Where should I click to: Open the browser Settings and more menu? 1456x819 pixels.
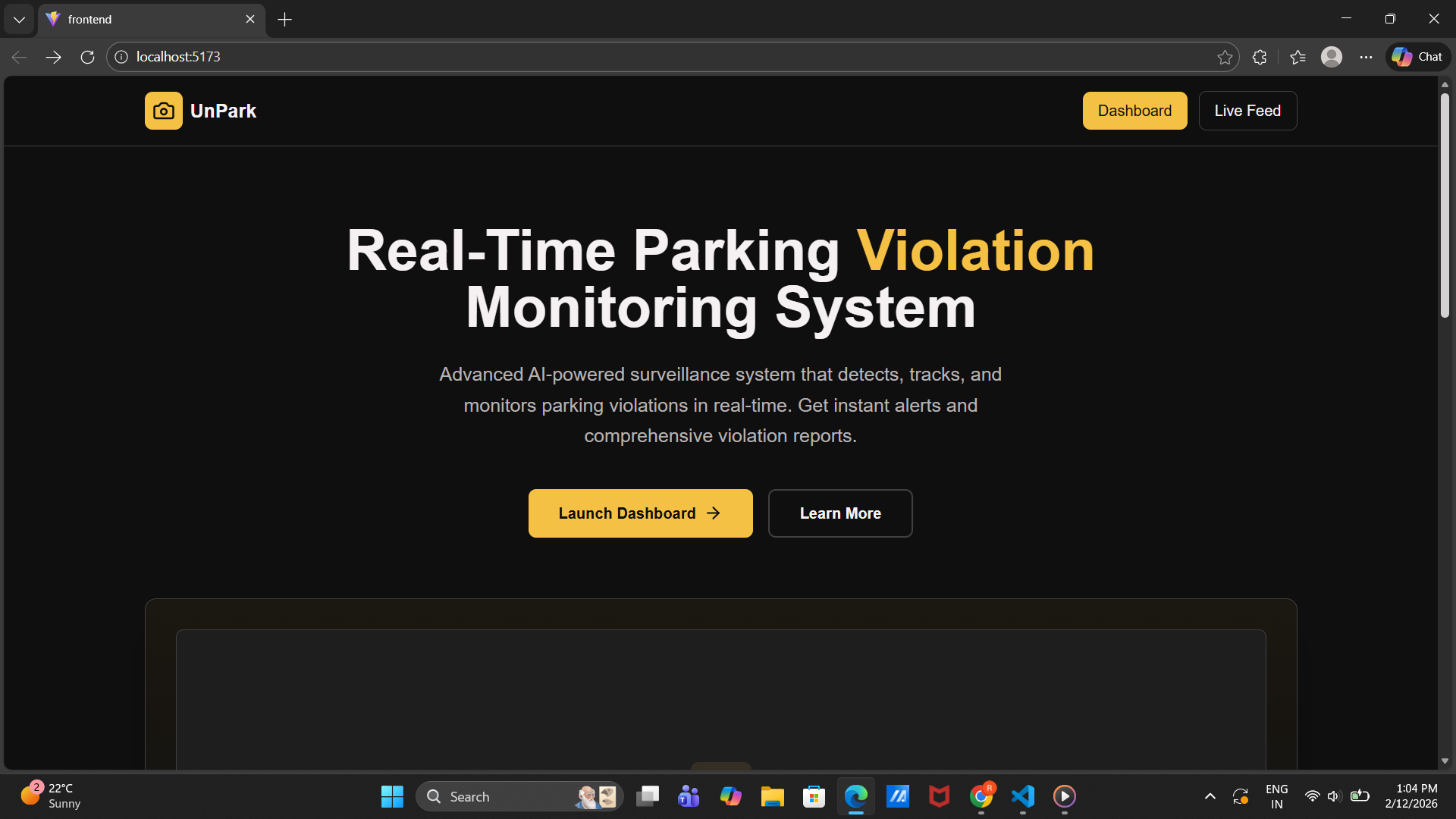pos(1366,57)
